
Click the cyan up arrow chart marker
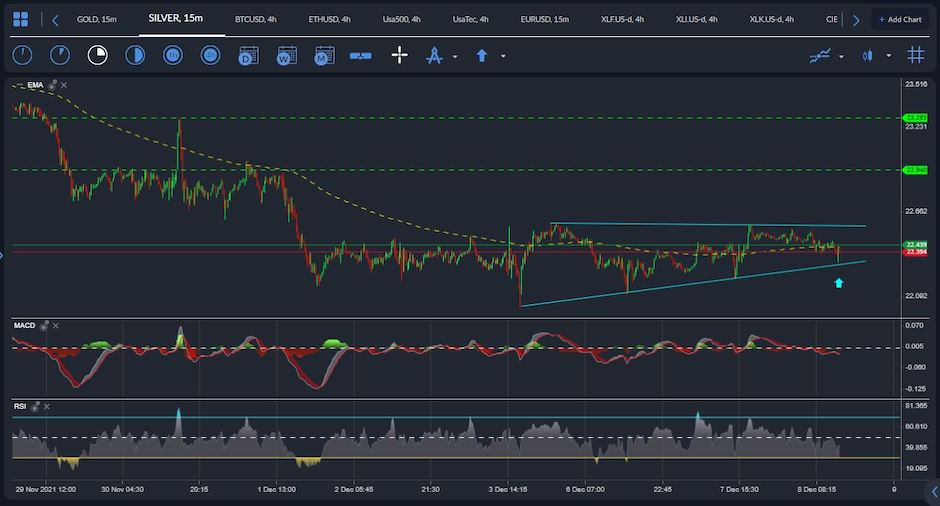[838, 283]
